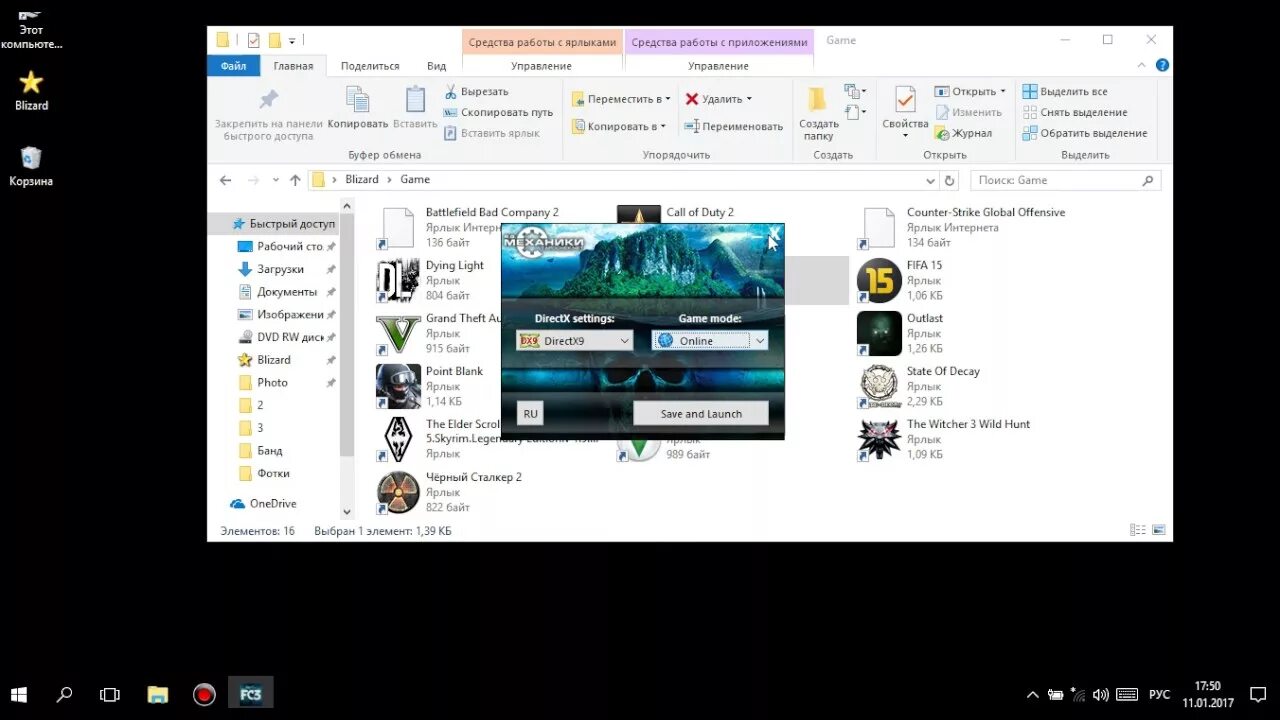Click the Up arrow navigation icon
This screenshot has width=1280, height=720.
pos(295,180)
